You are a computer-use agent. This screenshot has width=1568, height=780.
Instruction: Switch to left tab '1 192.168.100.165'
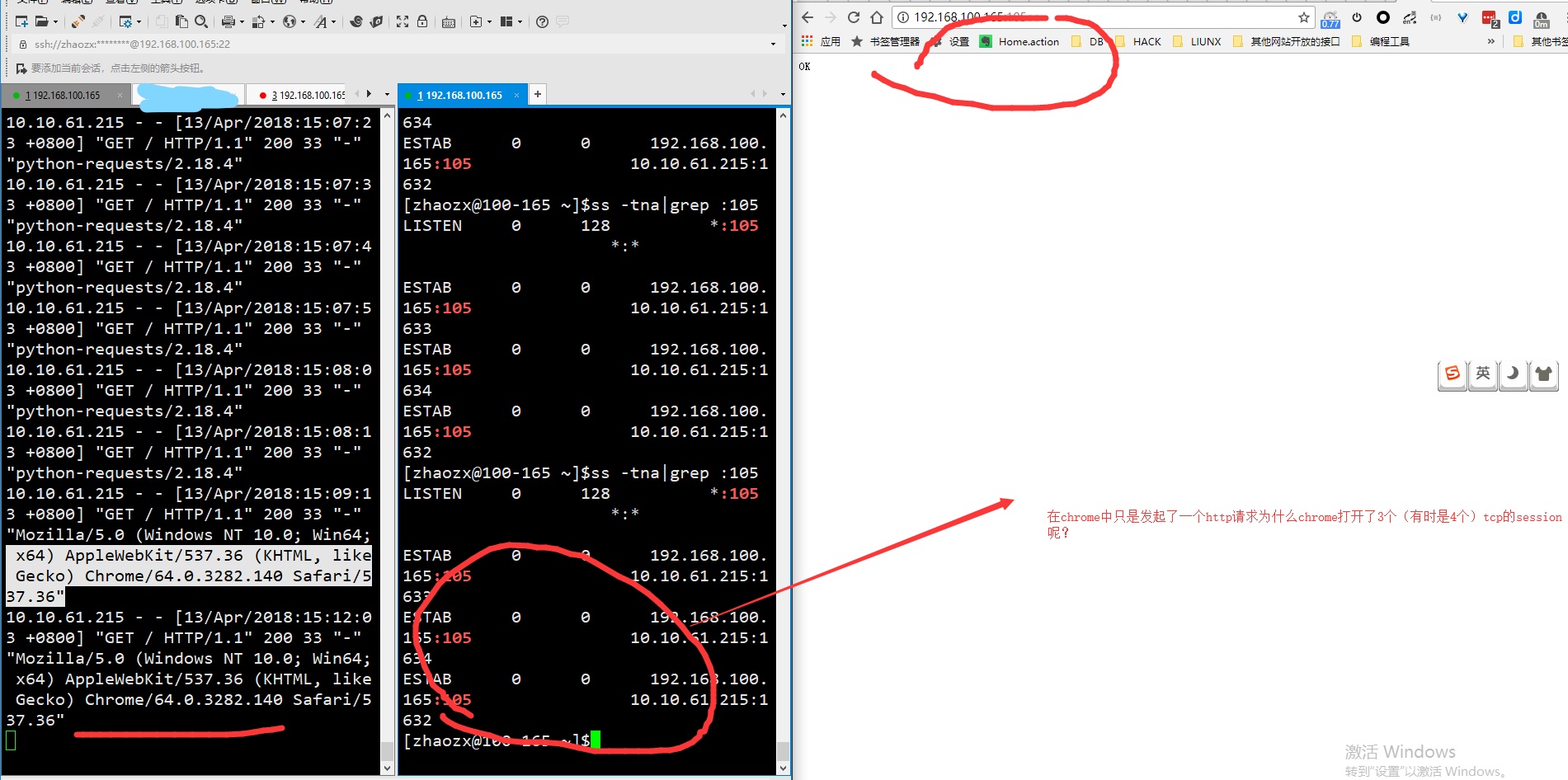[66, 96]
